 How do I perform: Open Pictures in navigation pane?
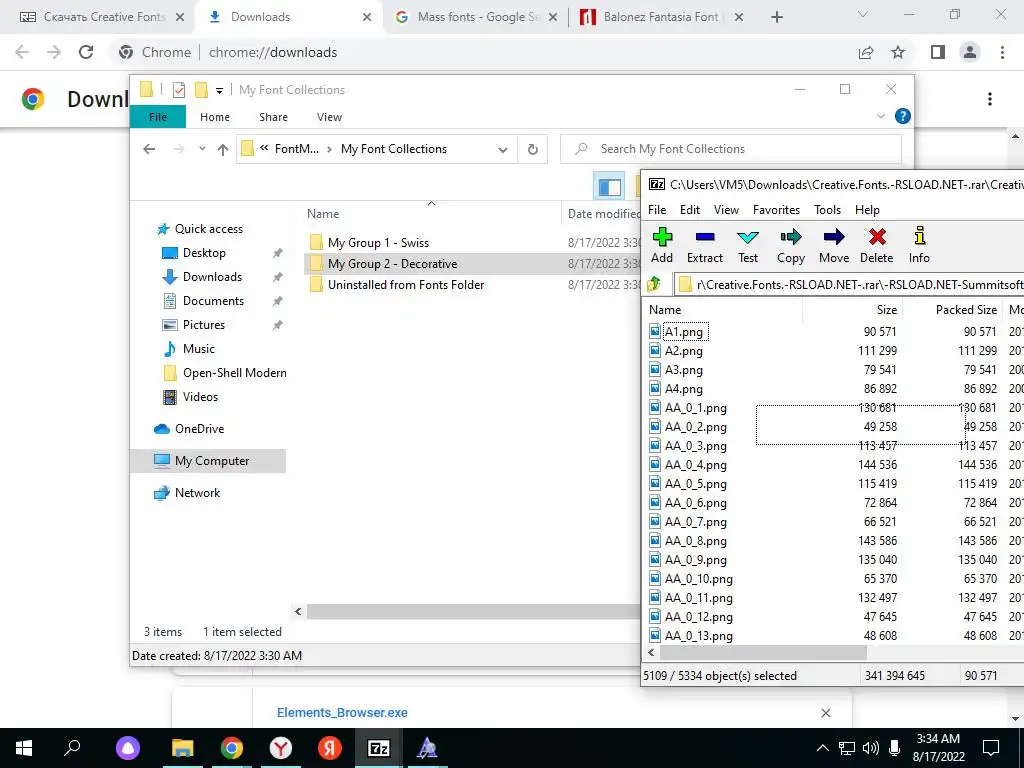[x=203, y=325]
